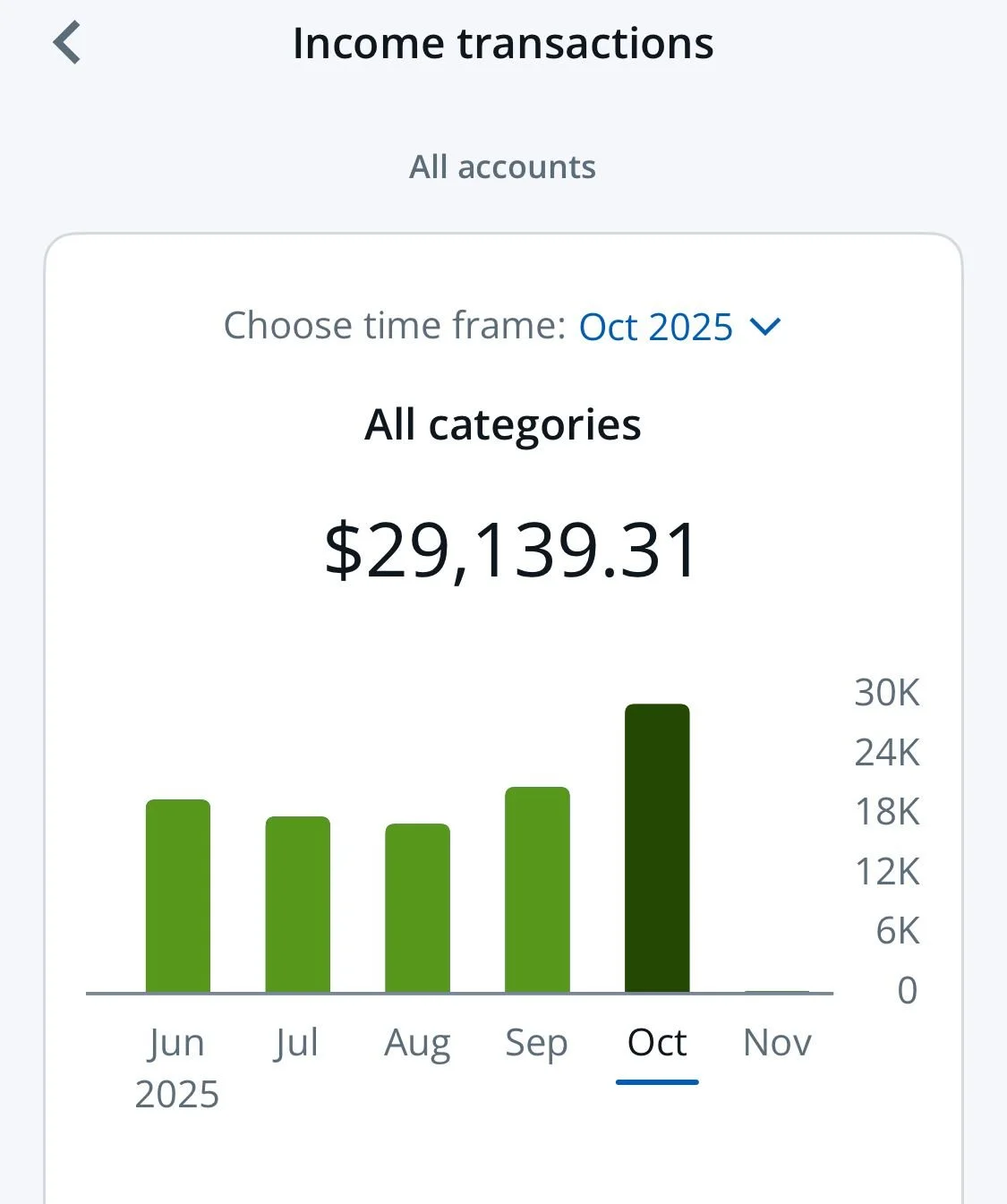1007x1204 pixels.
Task: Choose the Aug month label
Action: [417, 1043]
